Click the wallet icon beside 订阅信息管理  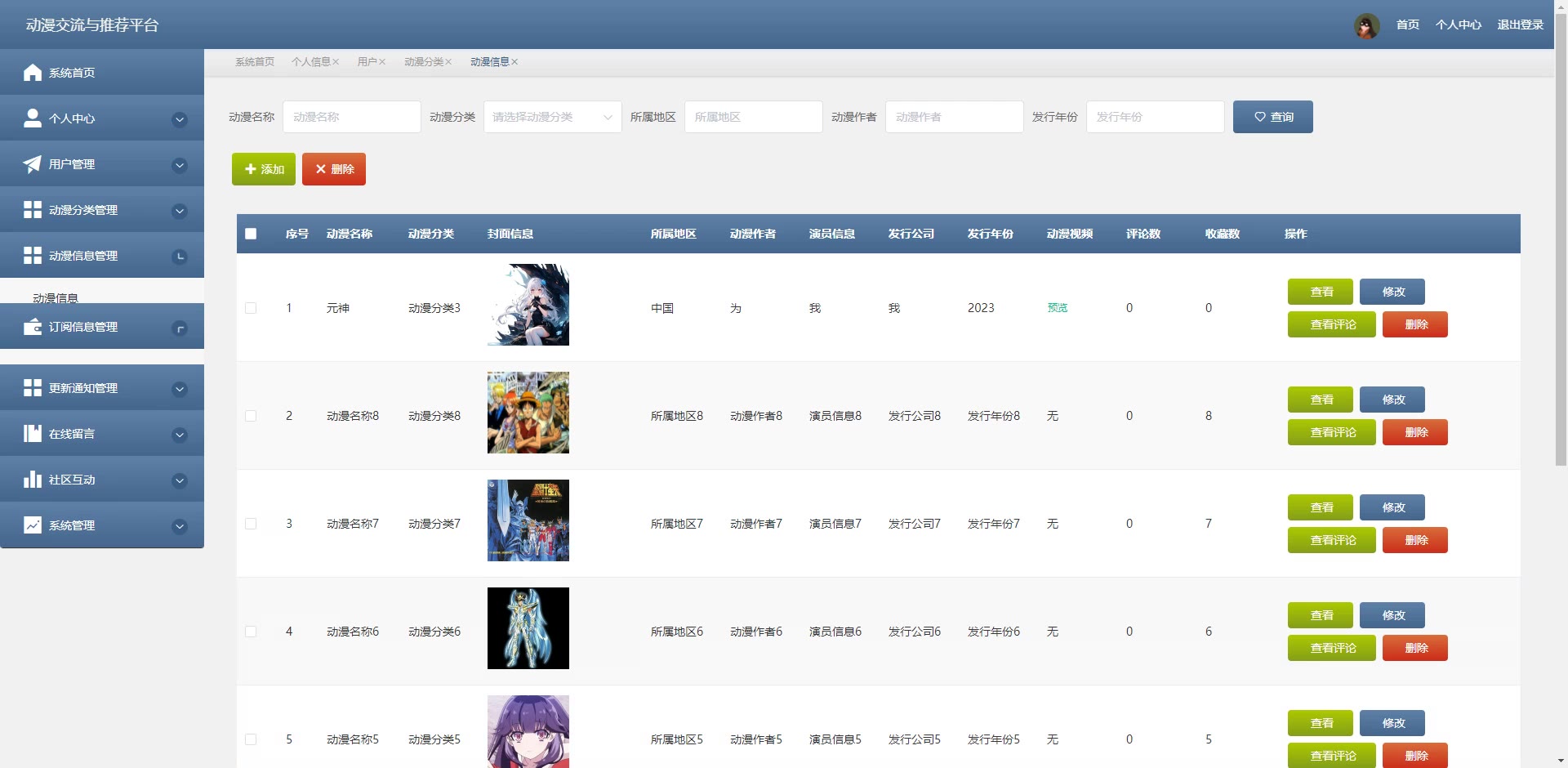coord(33,327)
